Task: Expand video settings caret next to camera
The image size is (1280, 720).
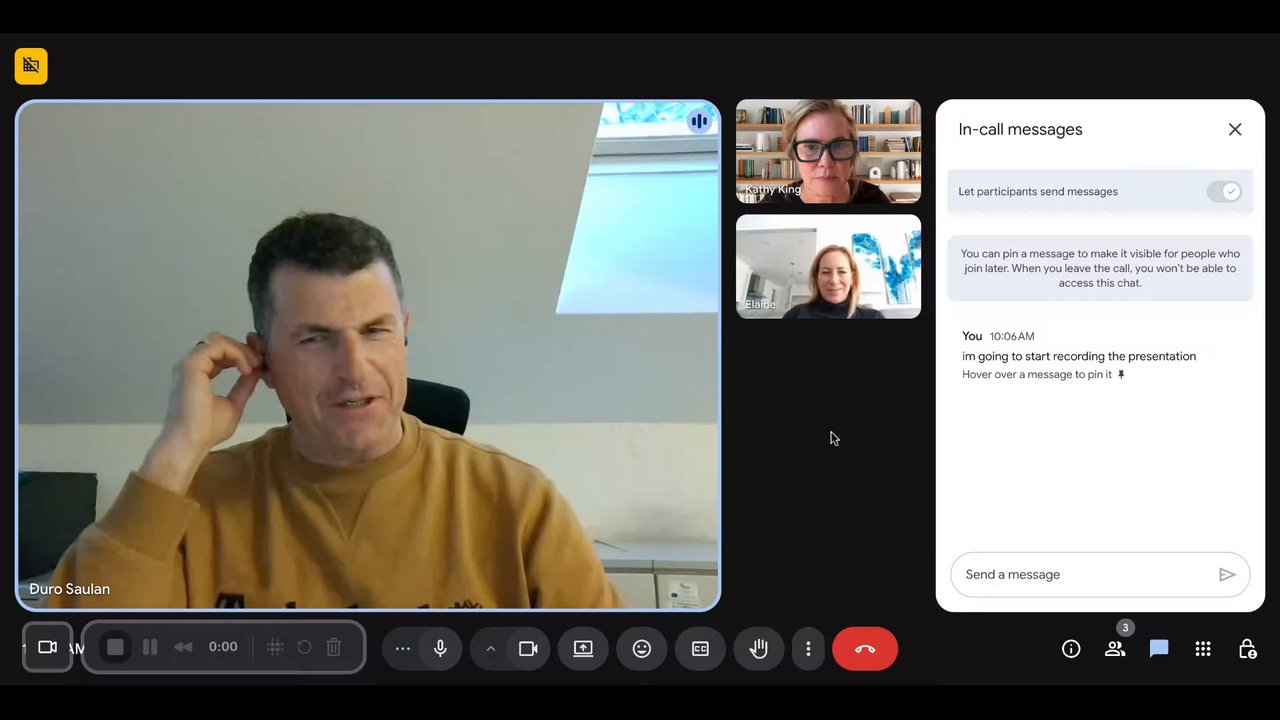Action: click(490, 648)
